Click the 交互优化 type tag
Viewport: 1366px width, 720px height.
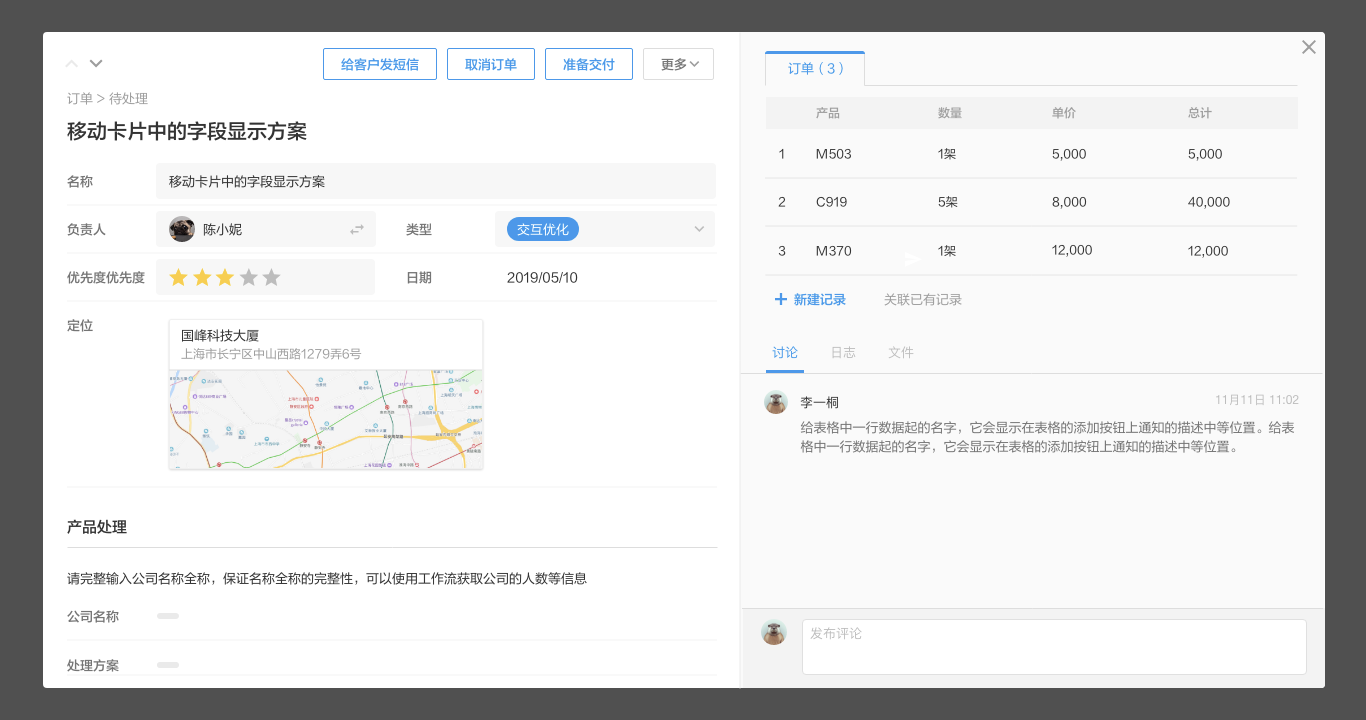pyautogui.click(x=543, y=229)
